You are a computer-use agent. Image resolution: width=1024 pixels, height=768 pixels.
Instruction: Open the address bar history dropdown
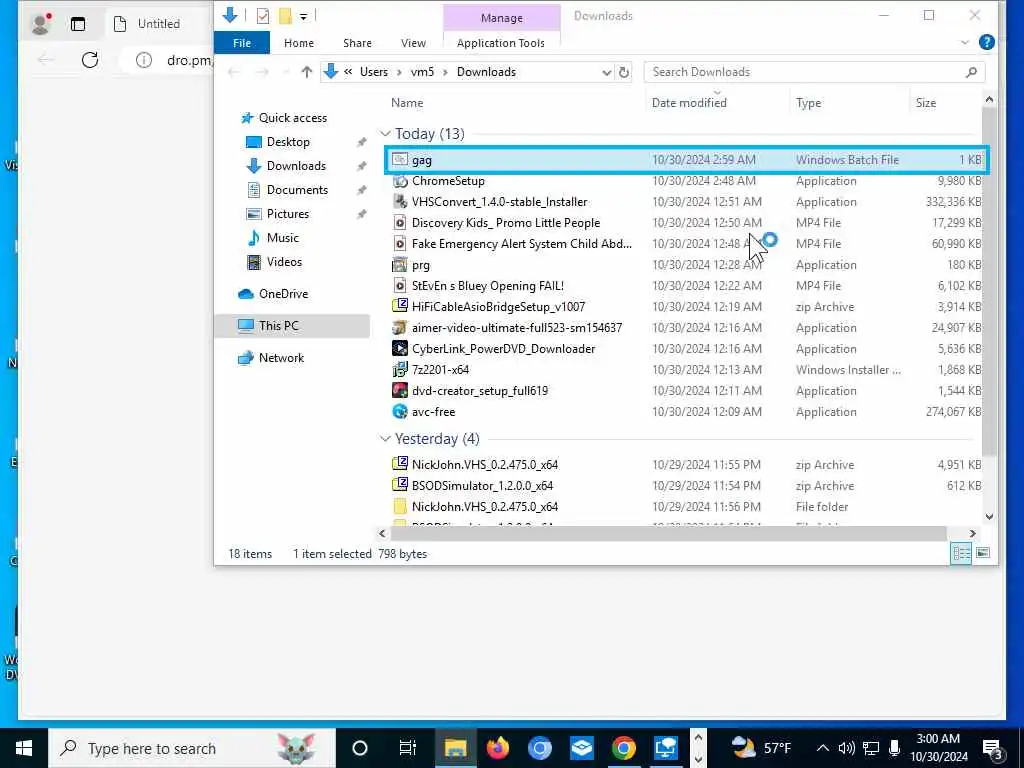tap(607, 72)
